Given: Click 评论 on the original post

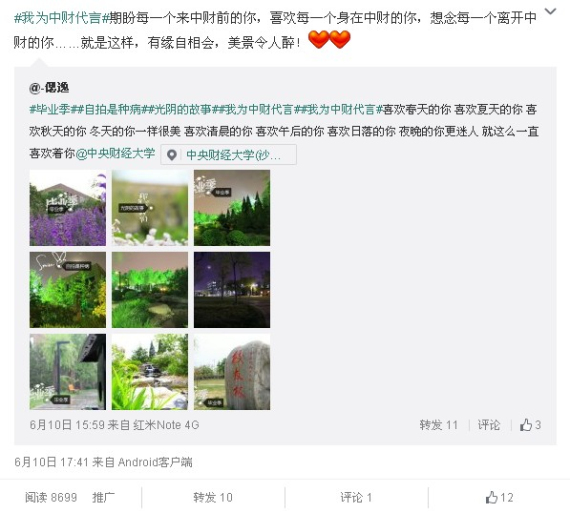Looking at the screenshot, I should pyautogui.click(x=489, y=425).
